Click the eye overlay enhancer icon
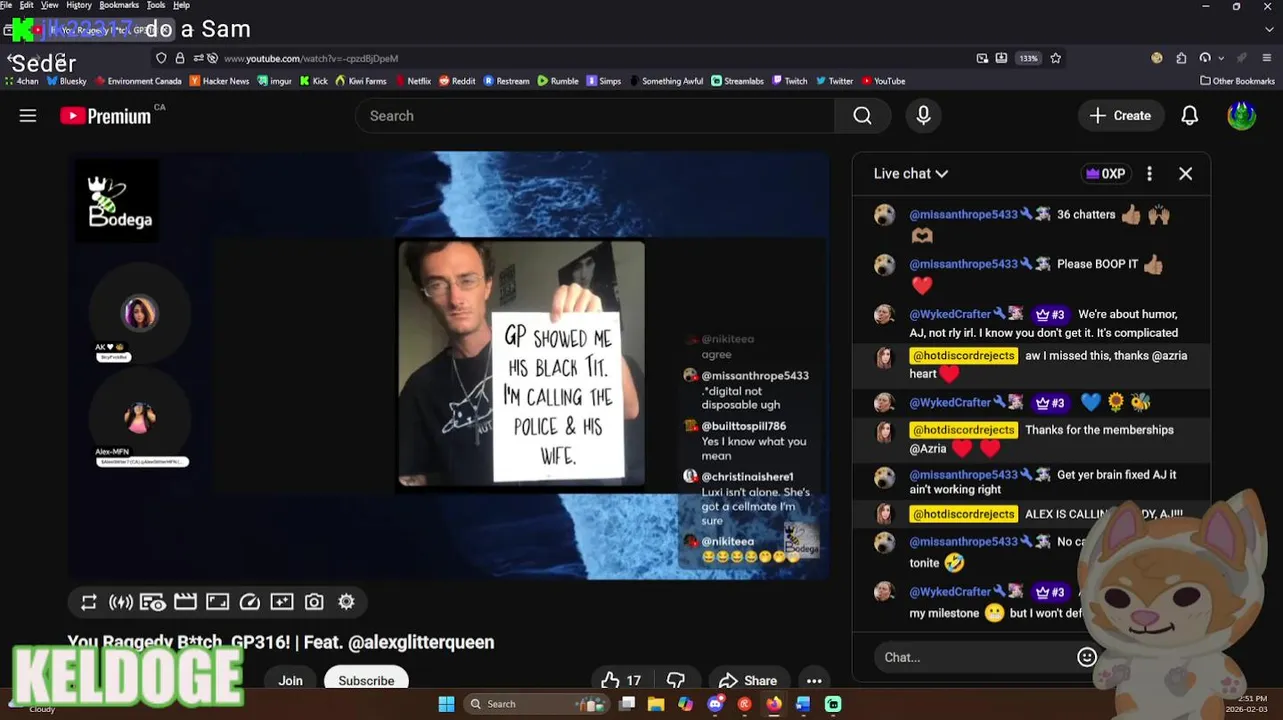Viewport: 1283px width, 720px height. (x=153, y=602)
